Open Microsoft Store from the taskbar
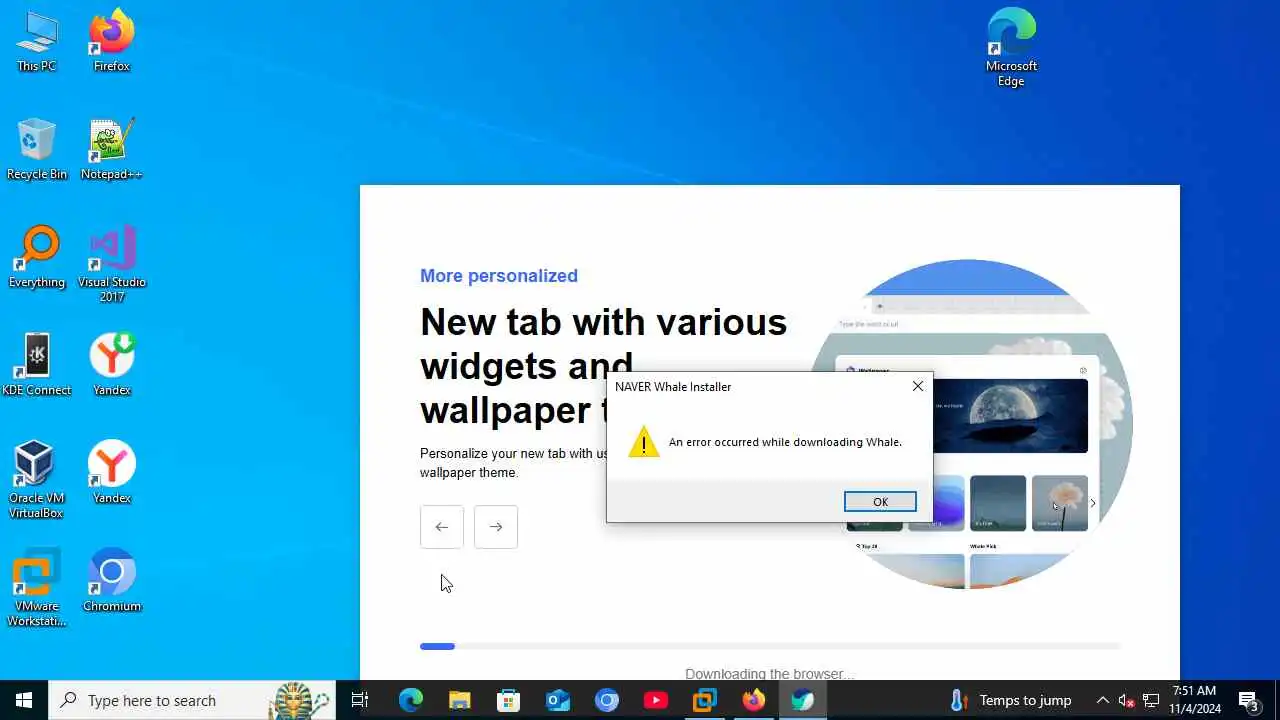Viewport: 1280px width, 720px height. (509, 700)
